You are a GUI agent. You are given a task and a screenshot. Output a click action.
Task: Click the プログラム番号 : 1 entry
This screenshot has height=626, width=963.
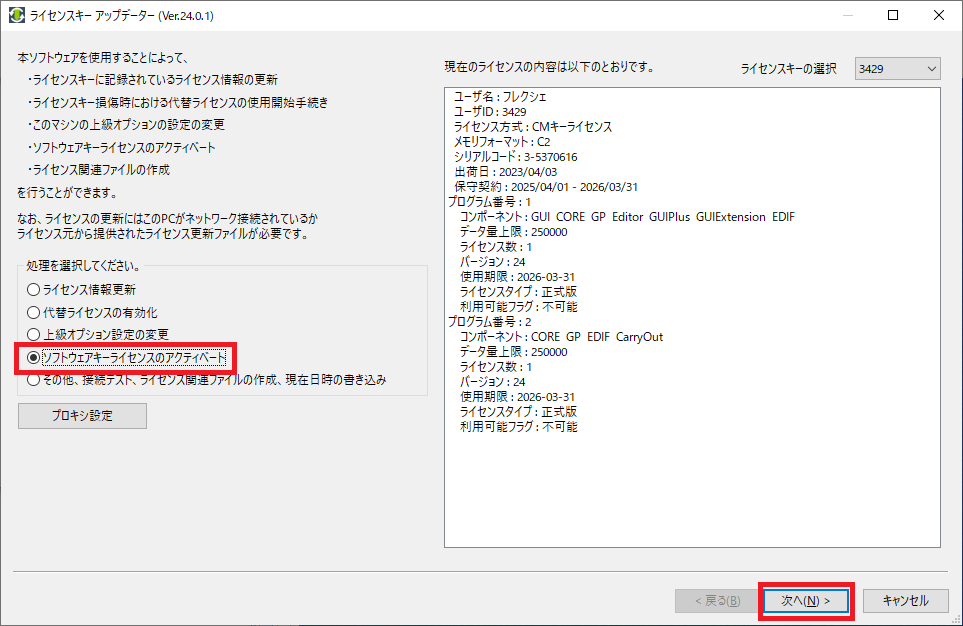point(489,202)
